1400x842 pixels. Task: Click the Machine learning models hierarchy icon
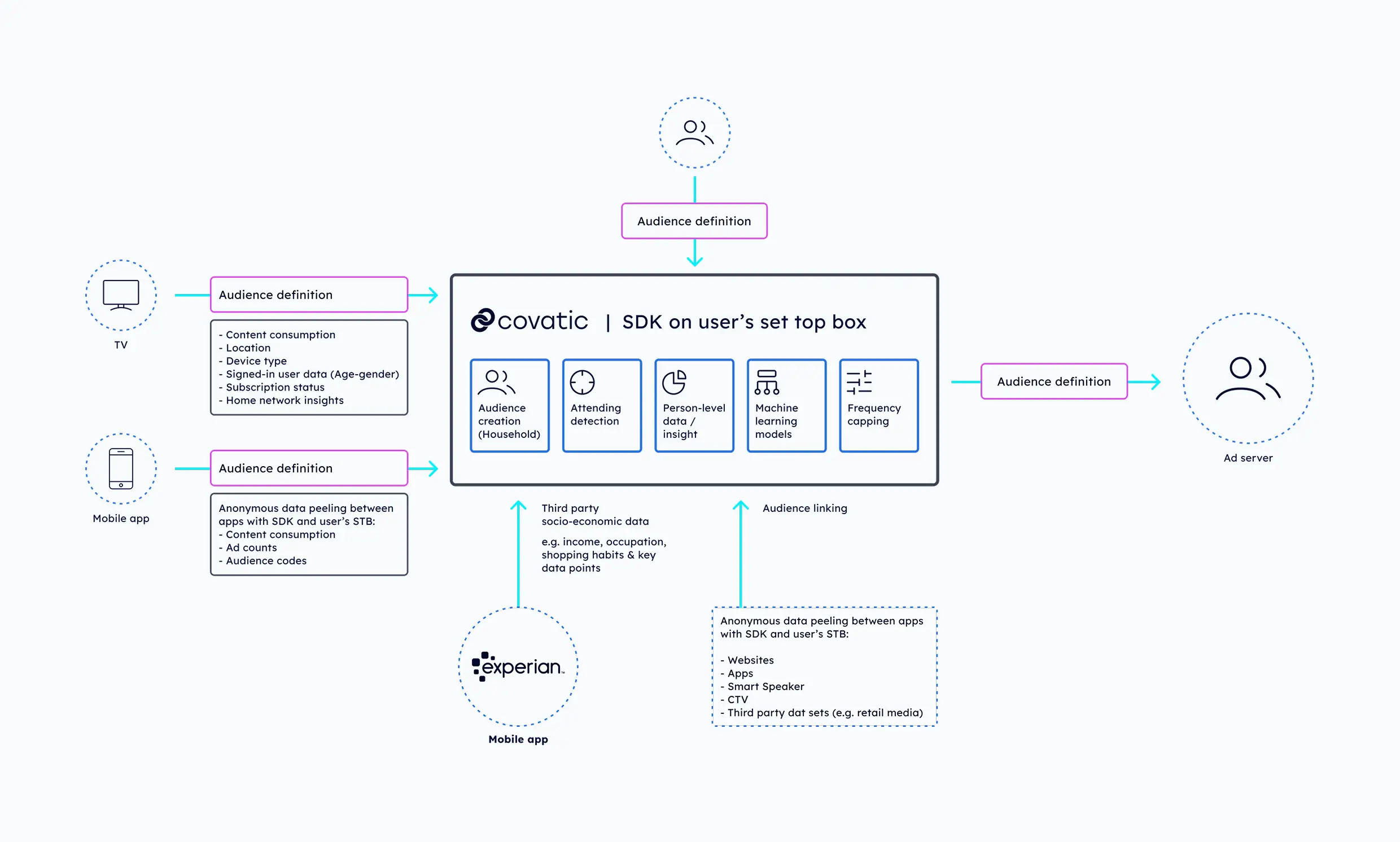pyautogui.click(x=767, y=383)
